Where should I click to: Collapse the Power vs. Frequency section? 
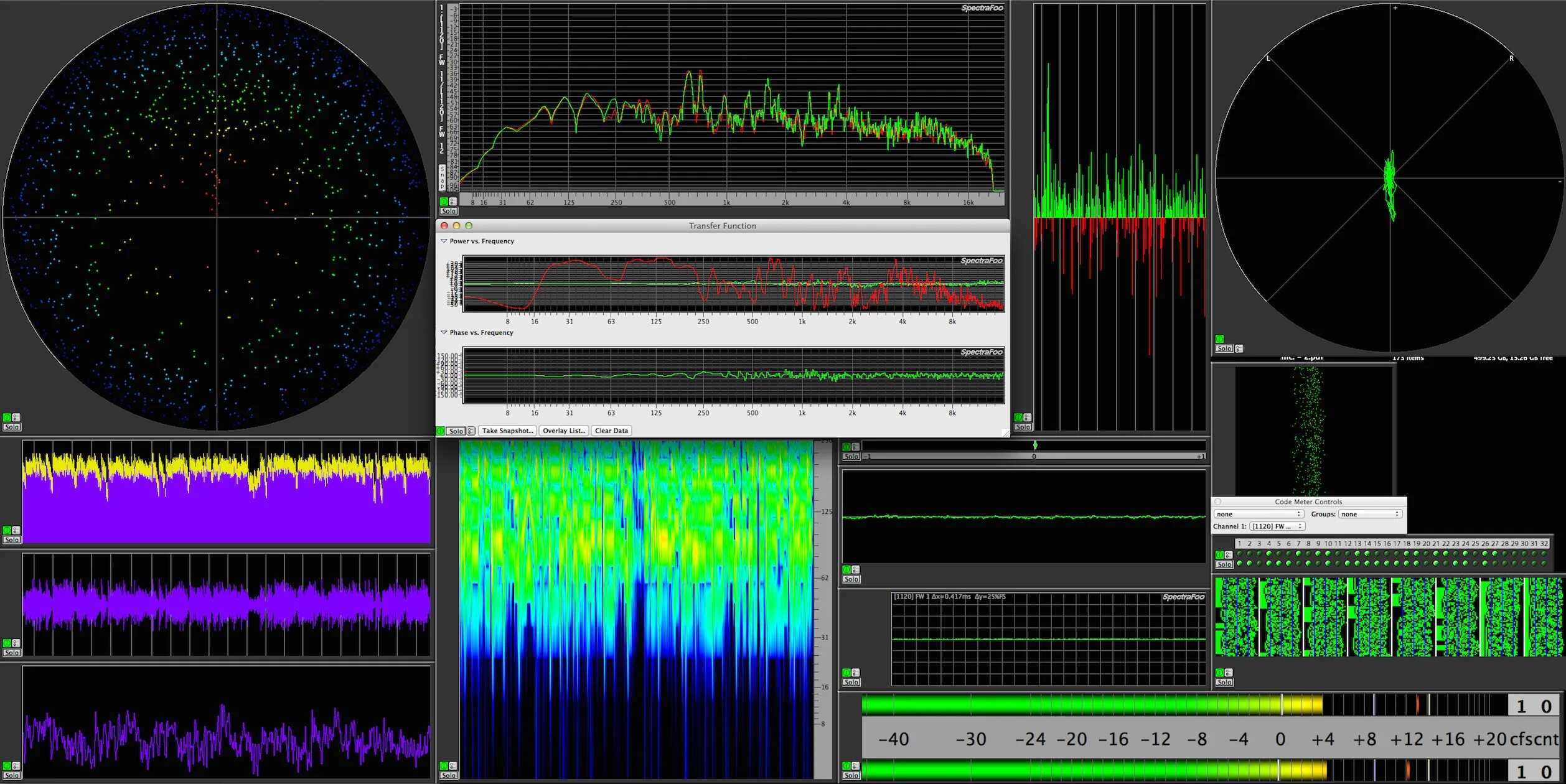[x=444, y=241]
